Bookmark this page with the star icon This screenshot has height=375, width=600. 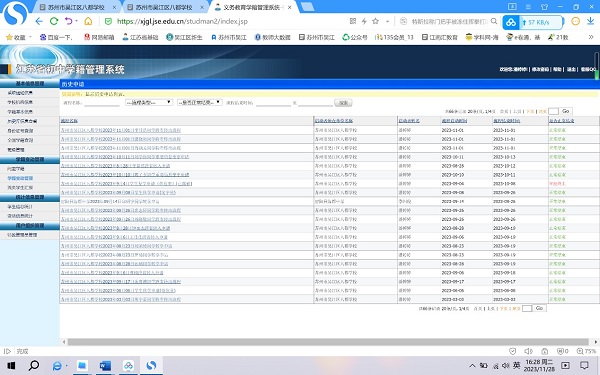pos(375,21)
